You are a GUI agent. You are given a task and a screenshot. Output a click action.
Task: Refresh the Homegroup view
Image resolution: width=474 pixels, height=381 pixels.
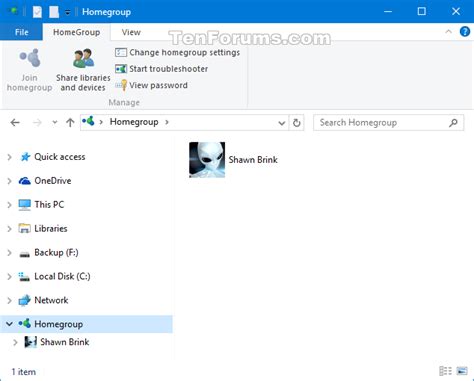(296, 123)
